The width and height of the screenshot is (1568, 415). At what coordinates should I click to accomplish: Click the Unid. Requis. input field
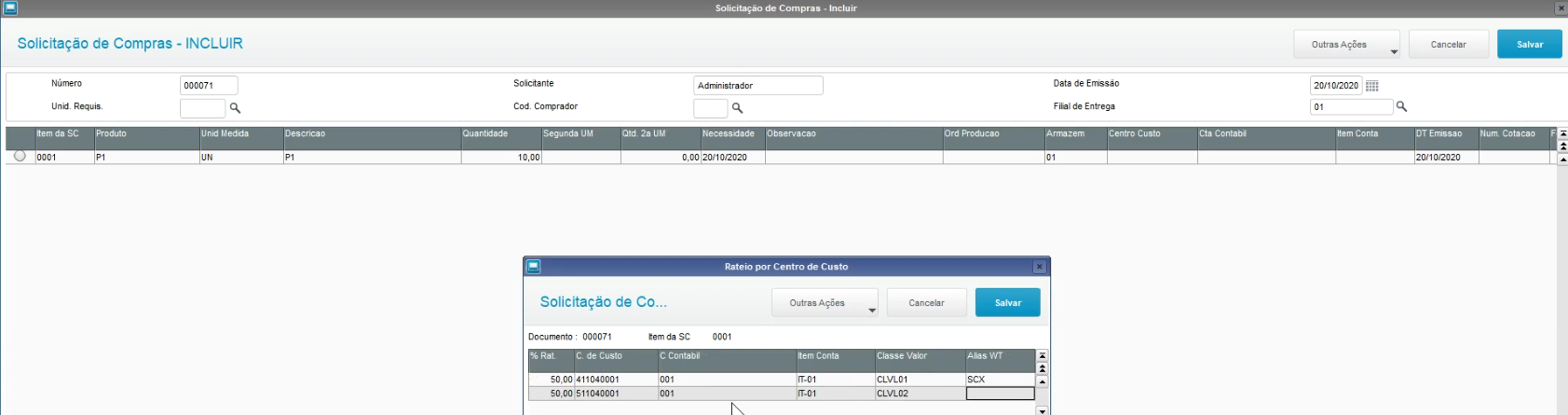pos(202,107)
